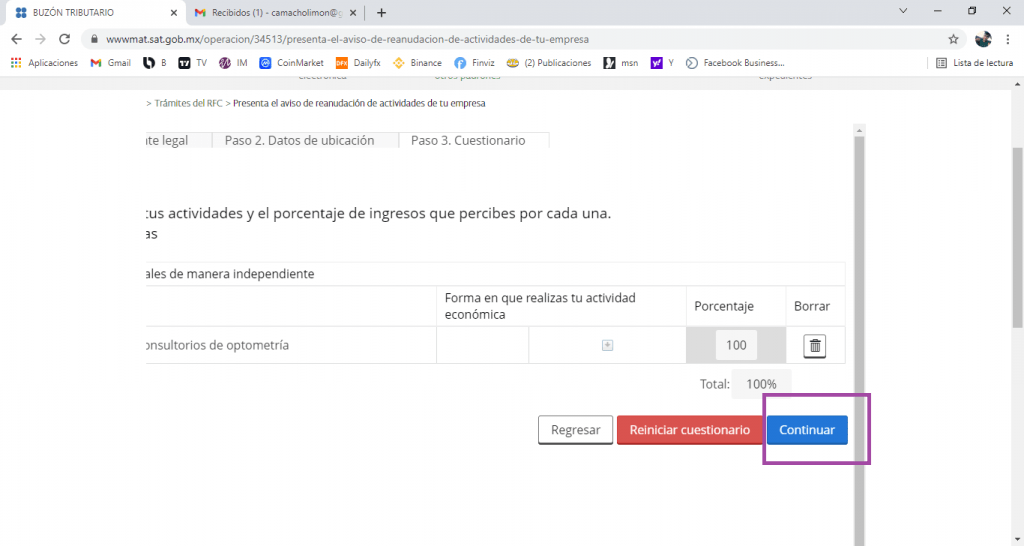Viewport: 1024px width, 546px height.
Task: Open the Chrome profile avatar
Action: [984, 39]
